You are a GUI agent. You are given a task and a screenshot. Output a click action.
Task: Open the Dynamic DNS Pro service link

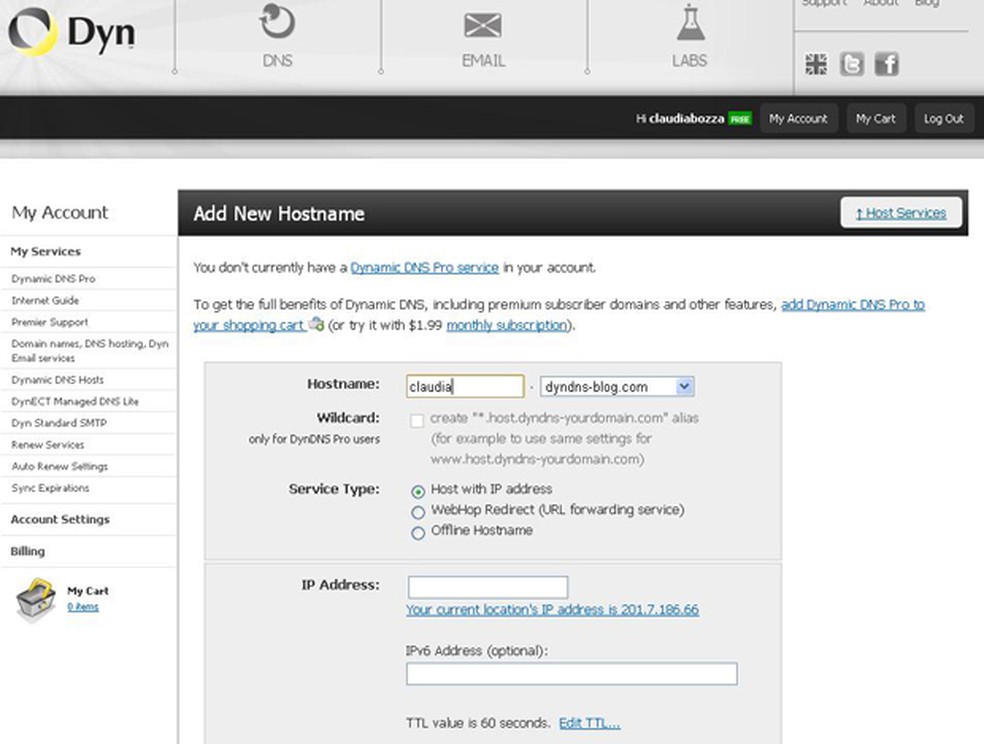[424, 267]
